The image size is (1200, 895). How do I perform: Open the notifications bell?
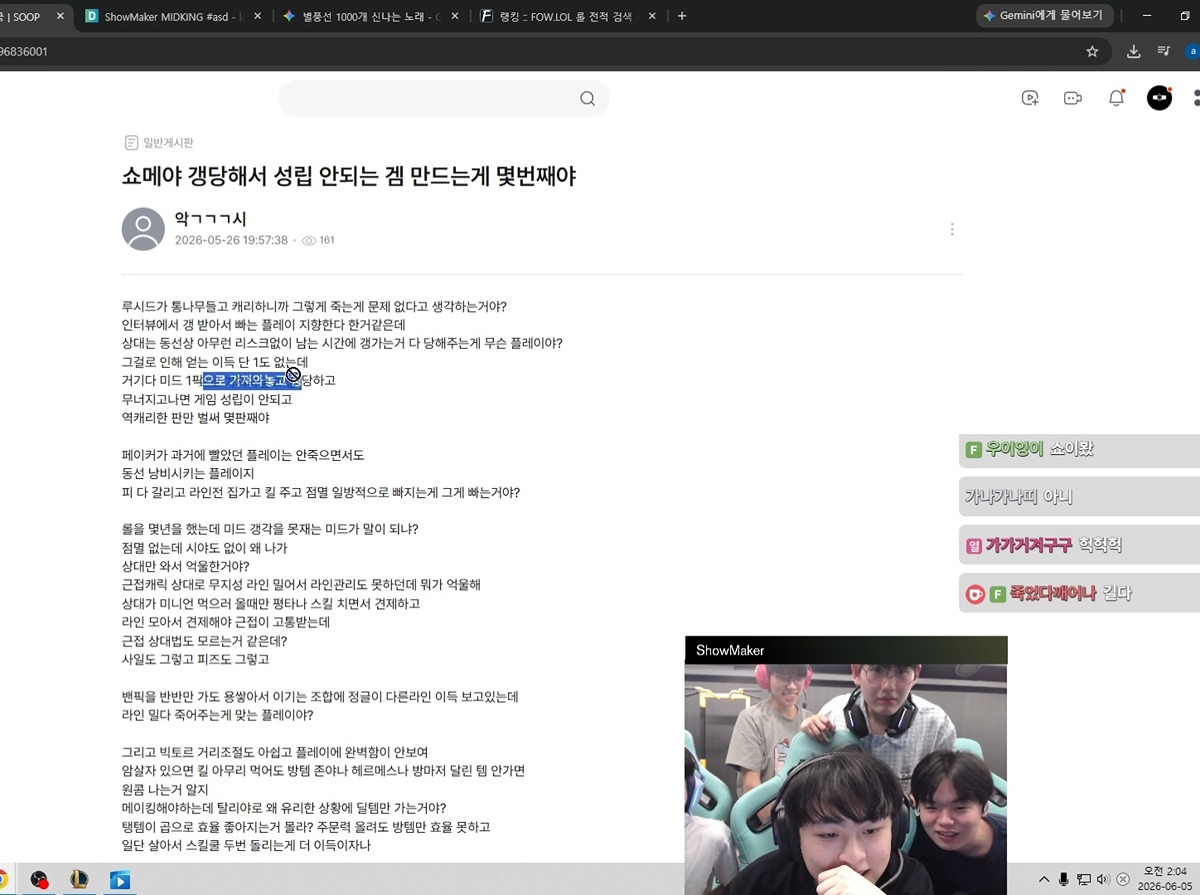[1116, 98]
